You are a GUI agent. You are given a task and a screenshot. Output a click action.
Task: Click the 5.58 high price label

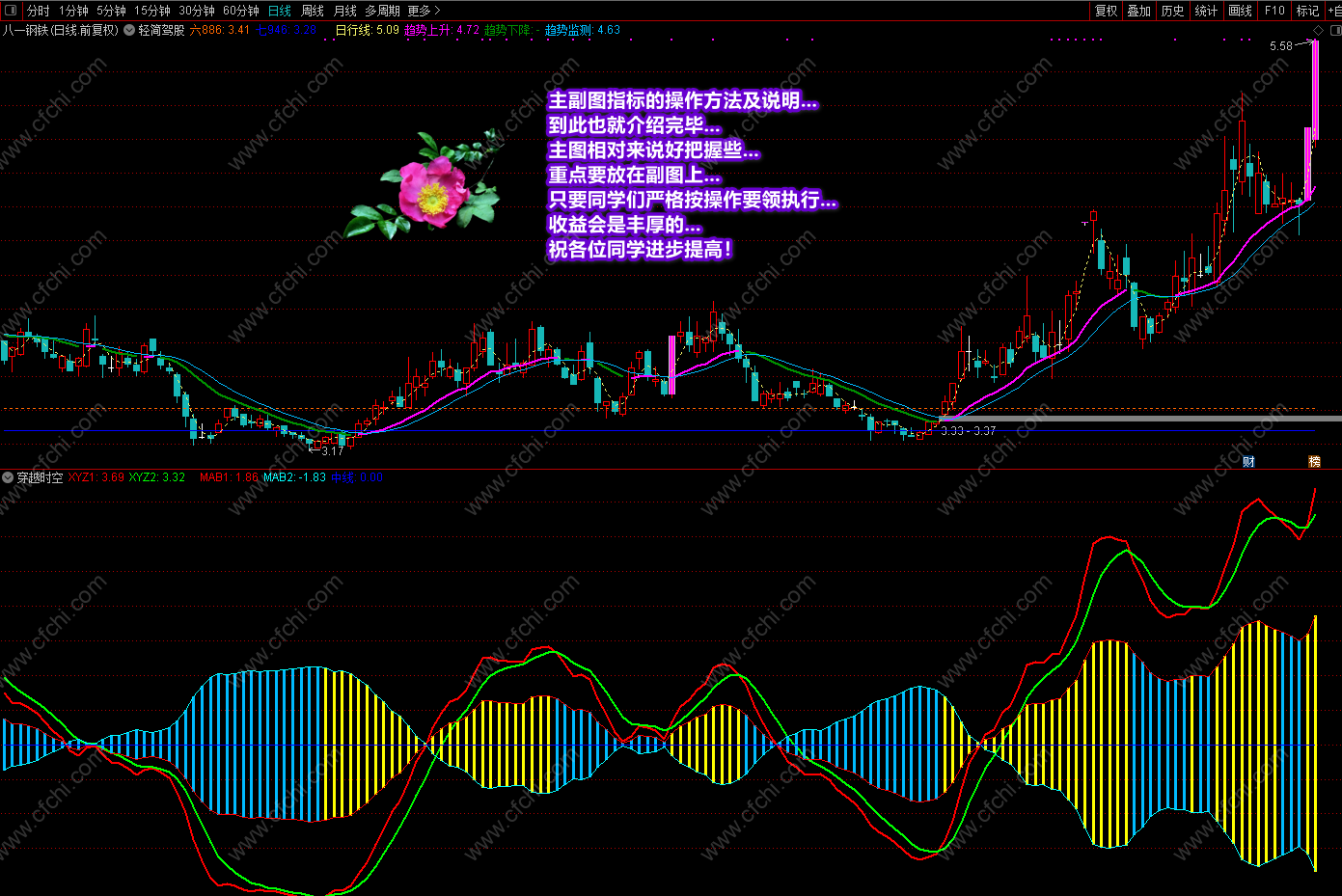(x=1281, y=46)
